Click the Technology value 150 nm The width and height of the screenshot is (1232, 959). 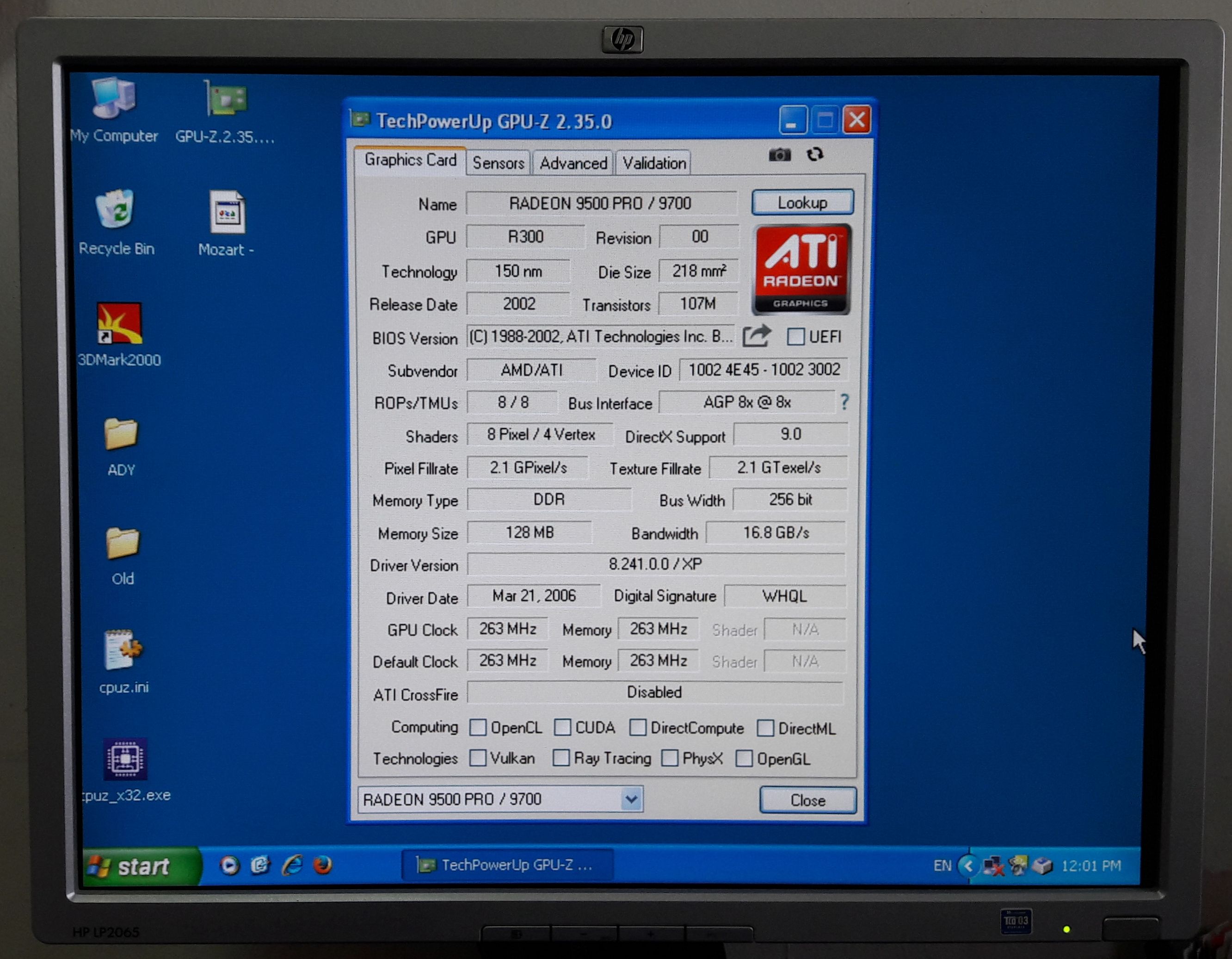(x=518, y=271)
